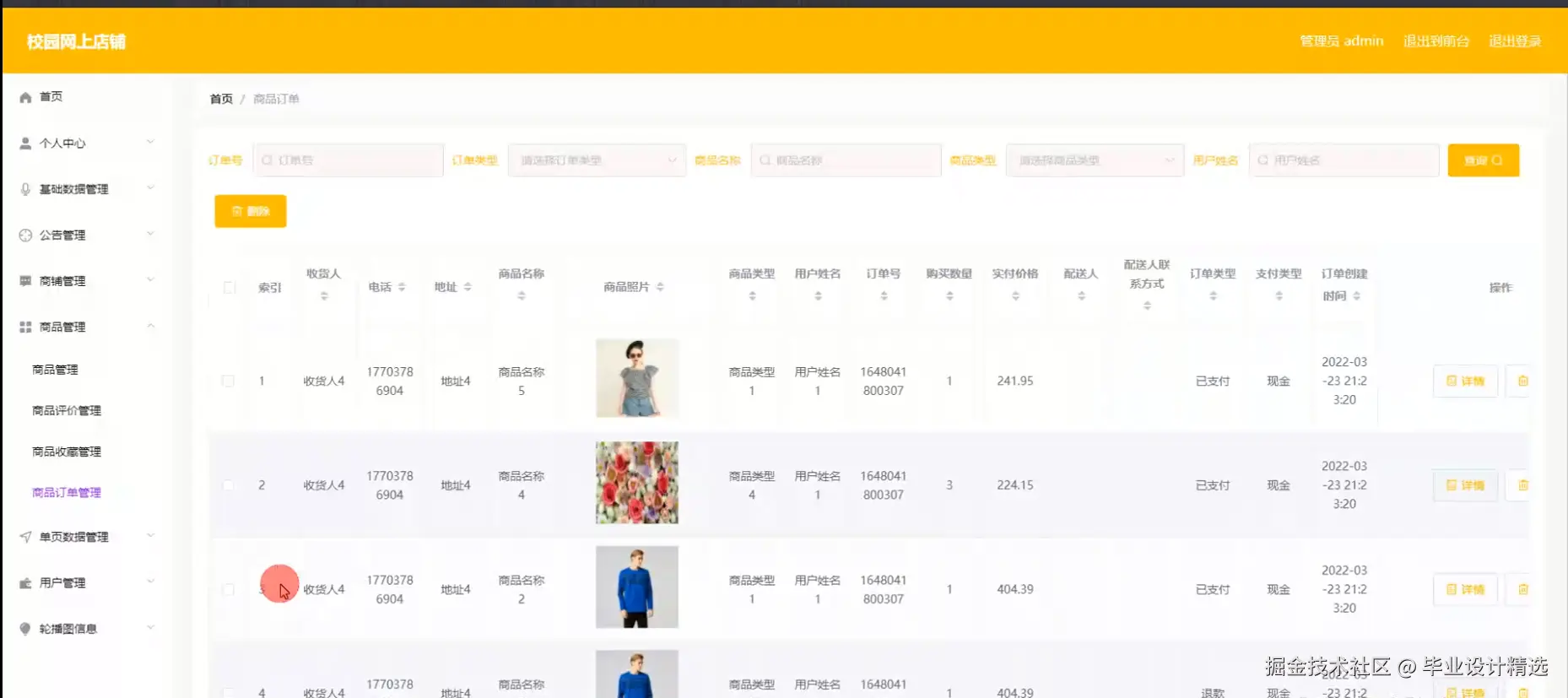
Task: Sort by 收货人 column arrows
Action: pos(324,296)
